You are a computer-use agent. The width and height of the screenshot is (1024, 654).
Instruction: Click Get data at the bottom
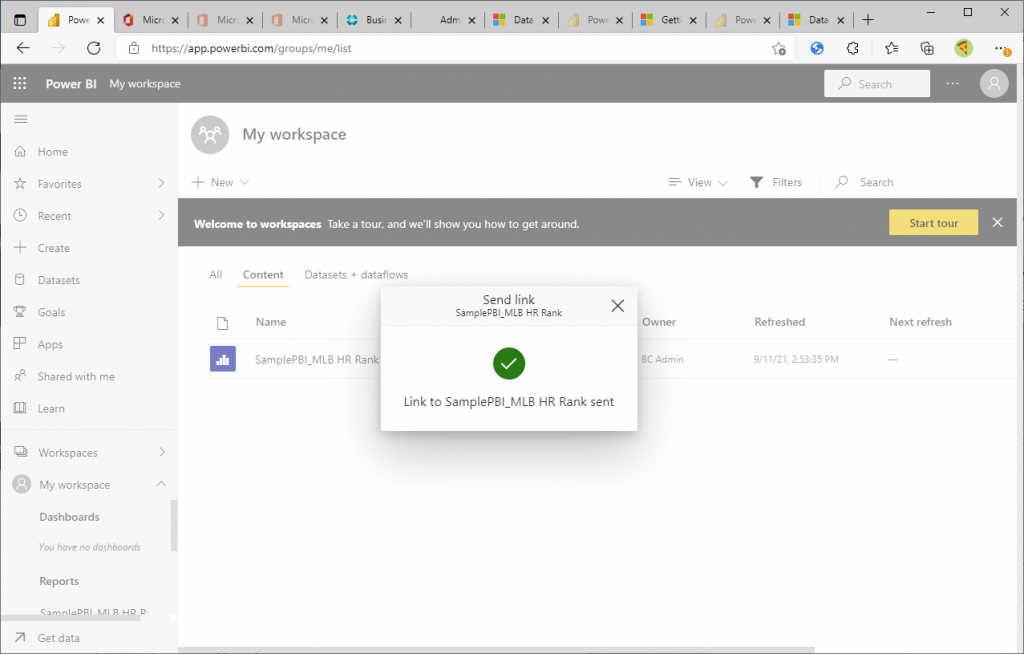(x=58, y=638)
